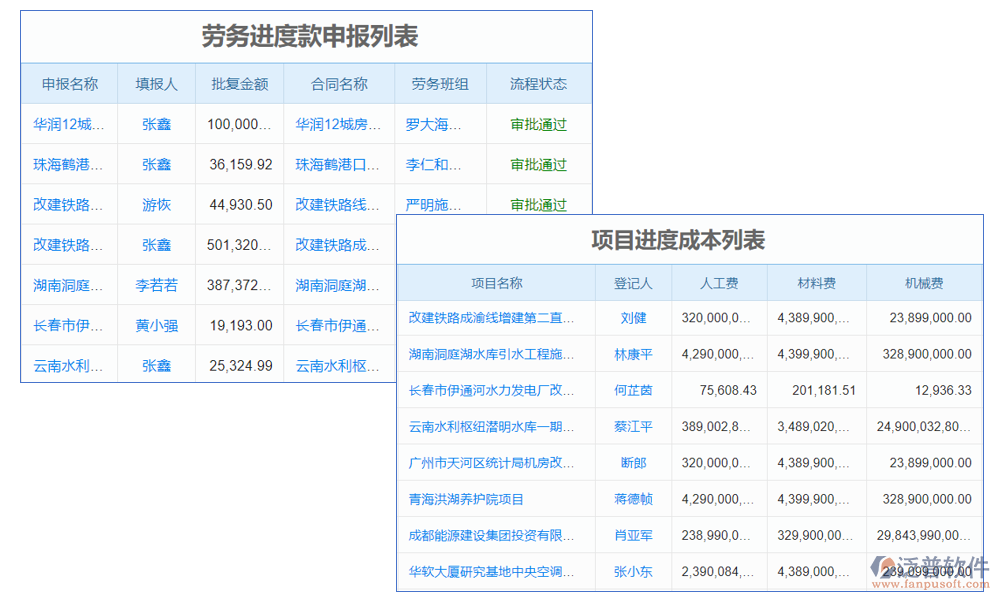Click 审批通过 status for 华润12城 row
Viewport: 1000px width, 600px height.
537,124
